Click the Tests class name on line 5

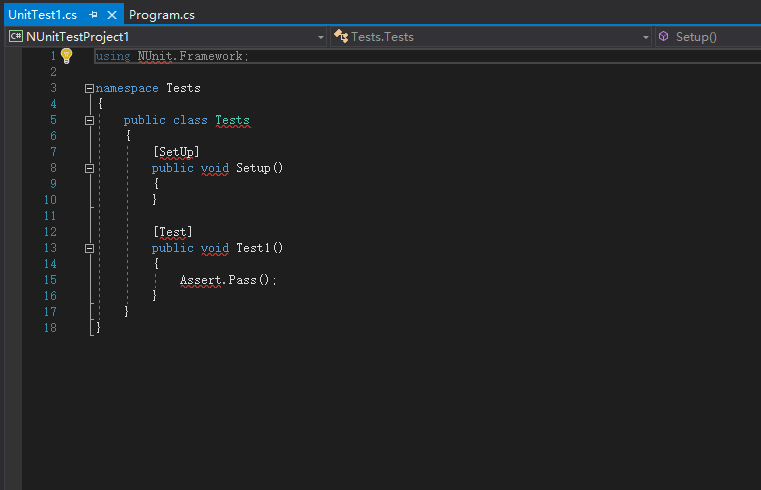tap(232, 120)
